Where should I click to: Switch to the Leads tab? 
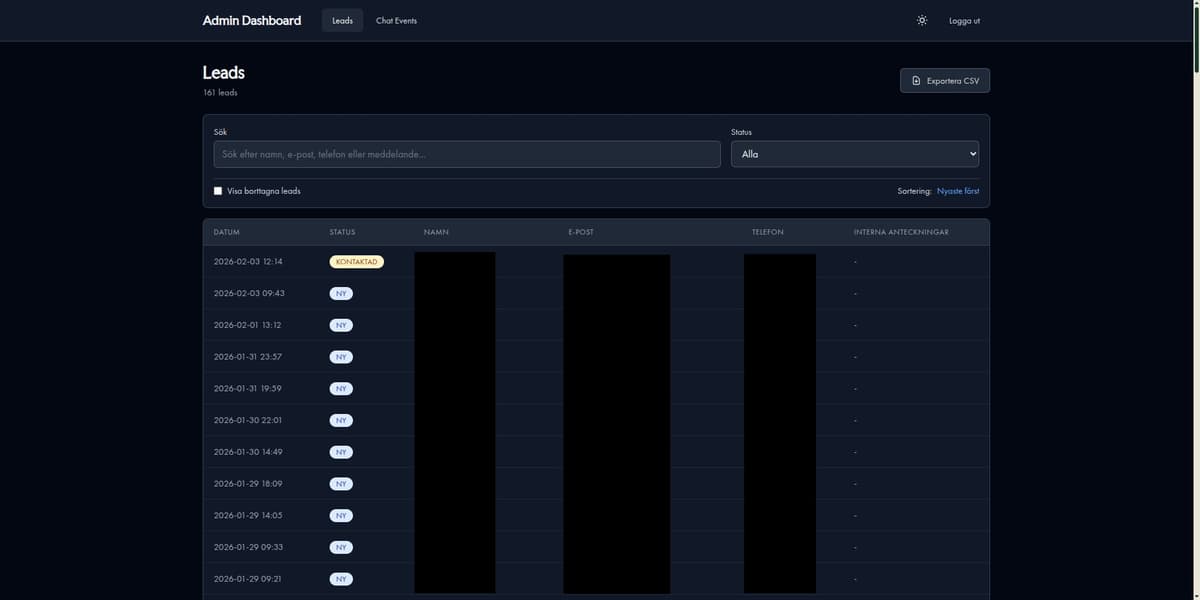342,20
